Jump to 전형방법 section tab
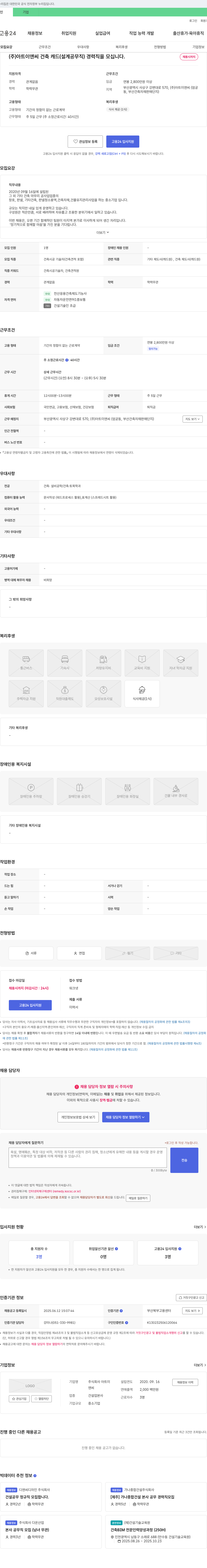 tap(160, 47)
